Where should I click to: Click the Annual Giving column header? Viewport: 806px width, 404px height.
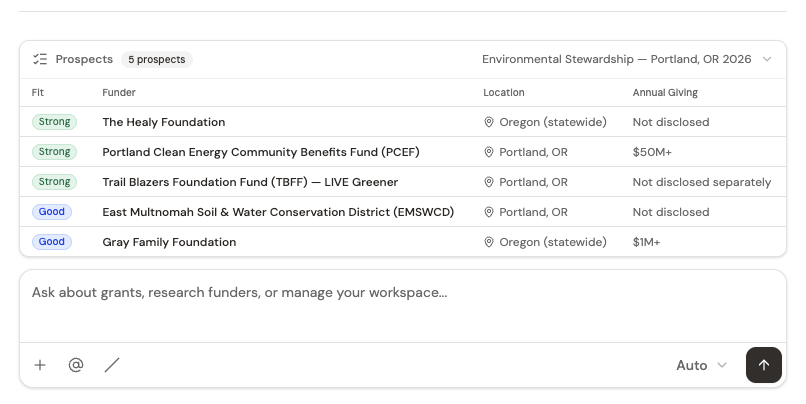click(x=665, y=93)
